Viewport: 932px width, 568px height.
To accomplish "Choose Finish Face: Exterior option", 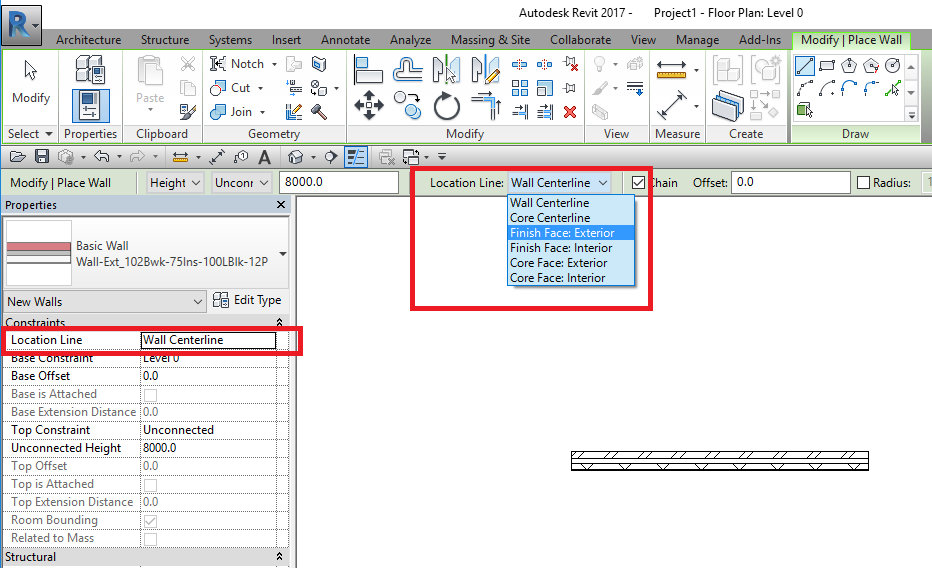I will point(571,233).
